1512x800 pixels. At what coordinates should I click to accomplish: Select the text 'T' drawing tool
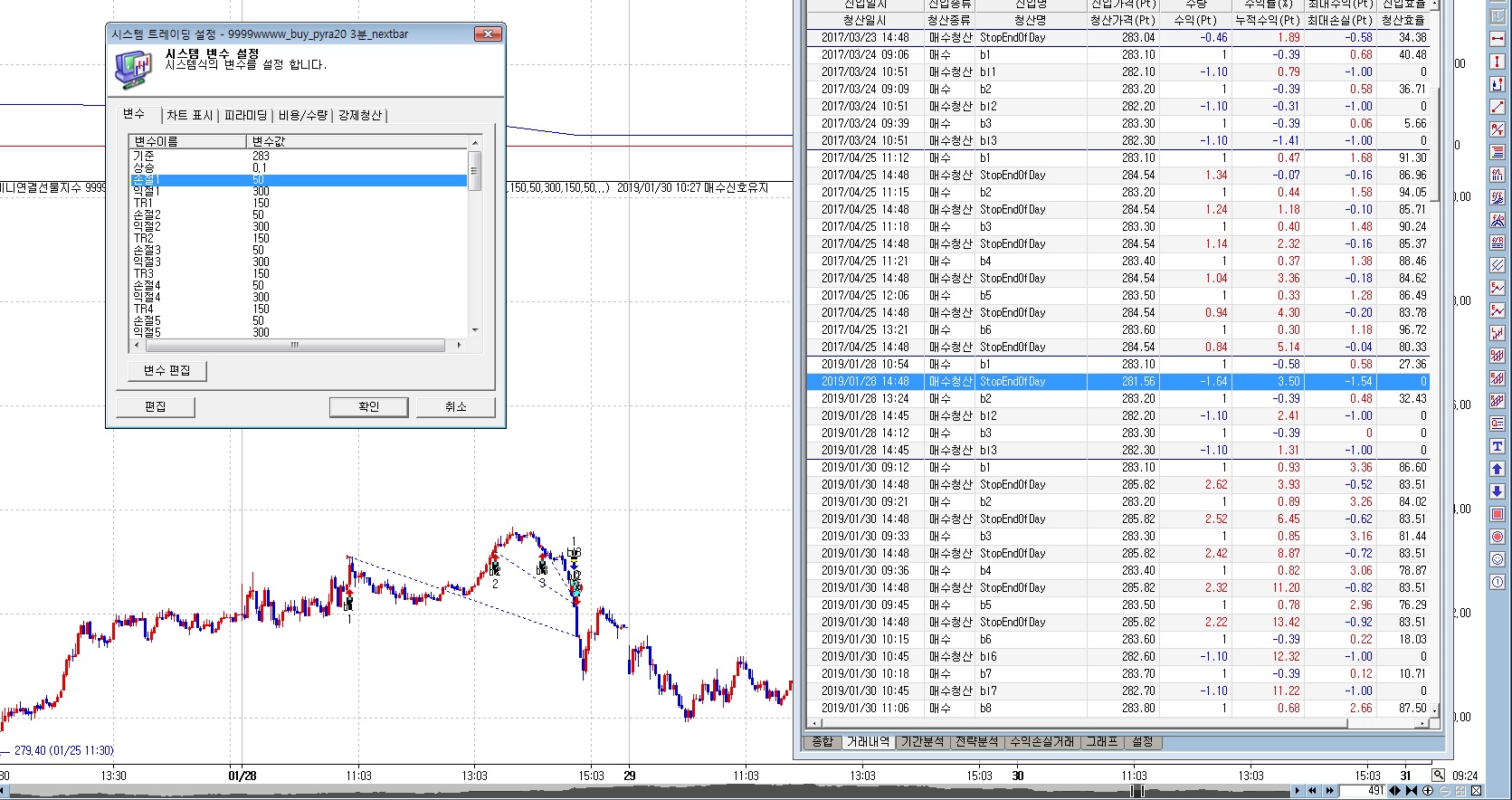tap(1498, 446)
